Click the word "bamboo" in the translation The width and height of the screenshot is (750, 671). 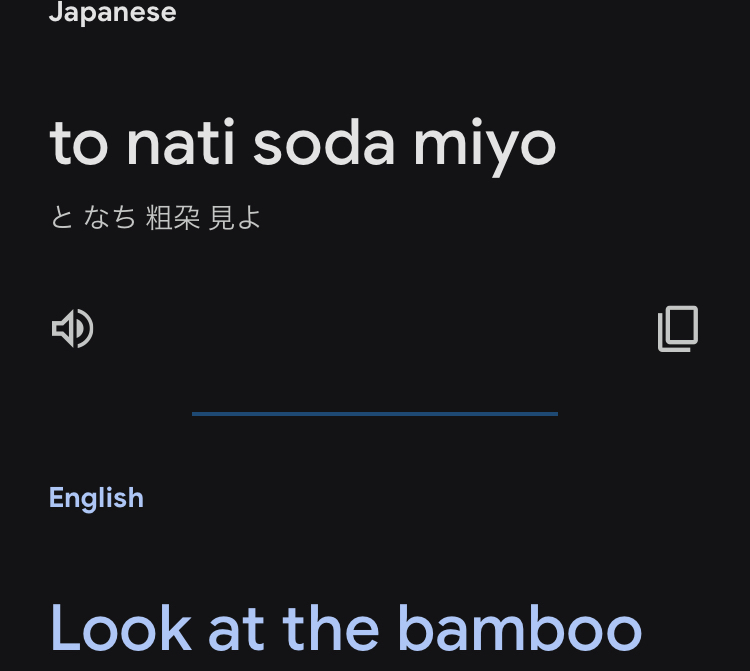tap(519, 628)
